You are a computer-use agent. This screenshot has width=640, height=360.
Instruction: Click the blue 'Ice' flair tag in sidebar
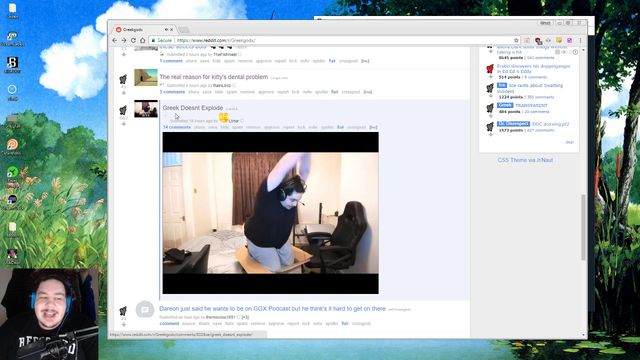click(502, 85)
